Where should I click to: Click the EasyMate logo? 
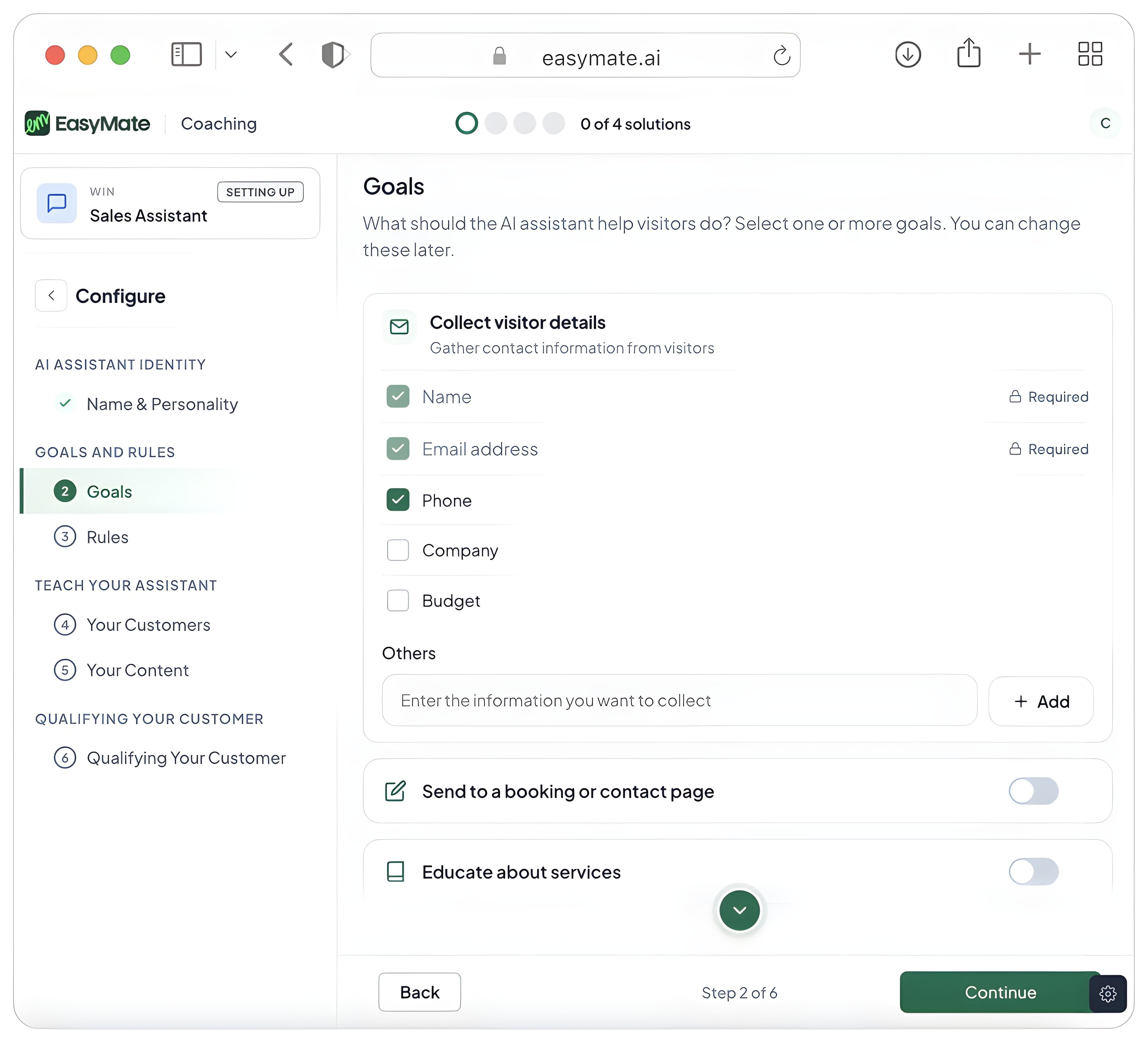tap(87, 124)
